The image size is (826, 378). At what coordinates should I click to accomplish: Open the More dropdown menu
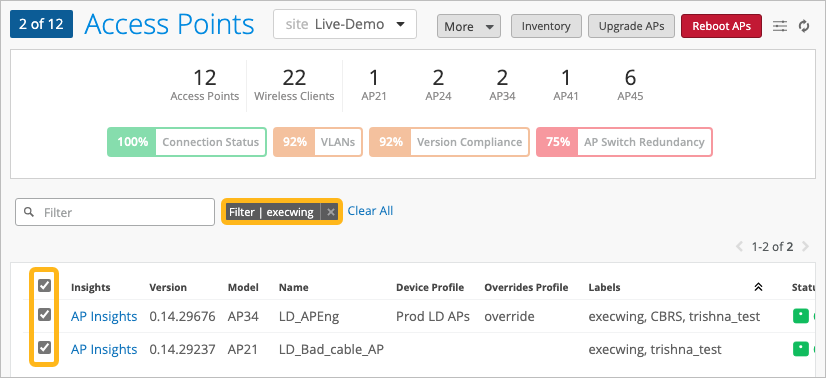[468, 26]
